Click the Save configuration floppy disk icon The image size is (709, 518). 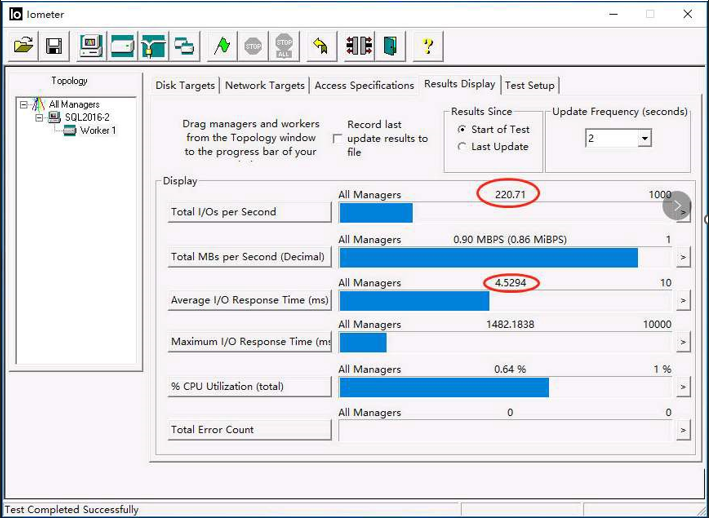pyautogui.click(x=54, y=46)
